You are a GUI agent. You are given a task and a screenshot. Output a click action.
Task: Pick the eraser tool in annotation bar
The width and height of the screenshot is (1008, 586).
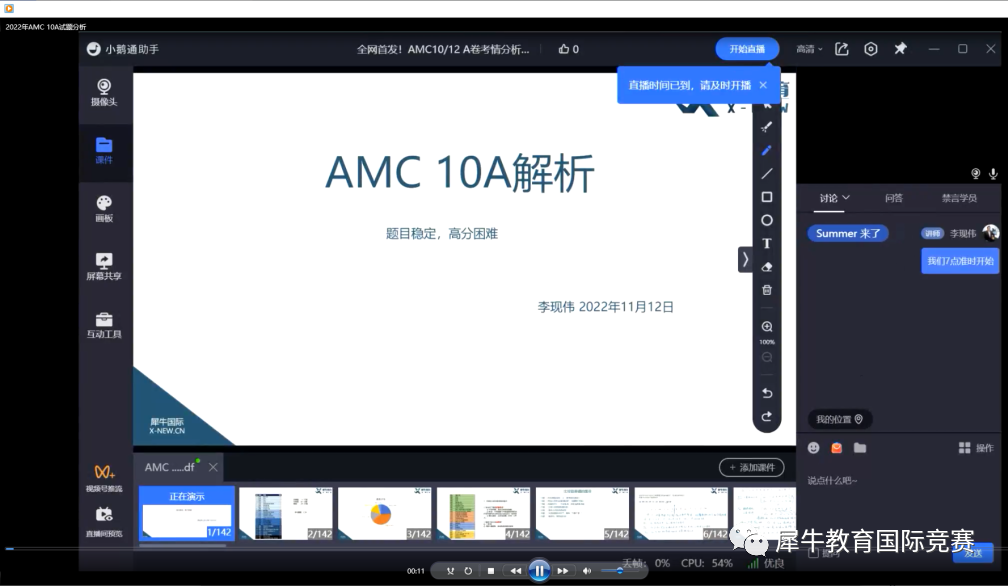pos(767,267)
